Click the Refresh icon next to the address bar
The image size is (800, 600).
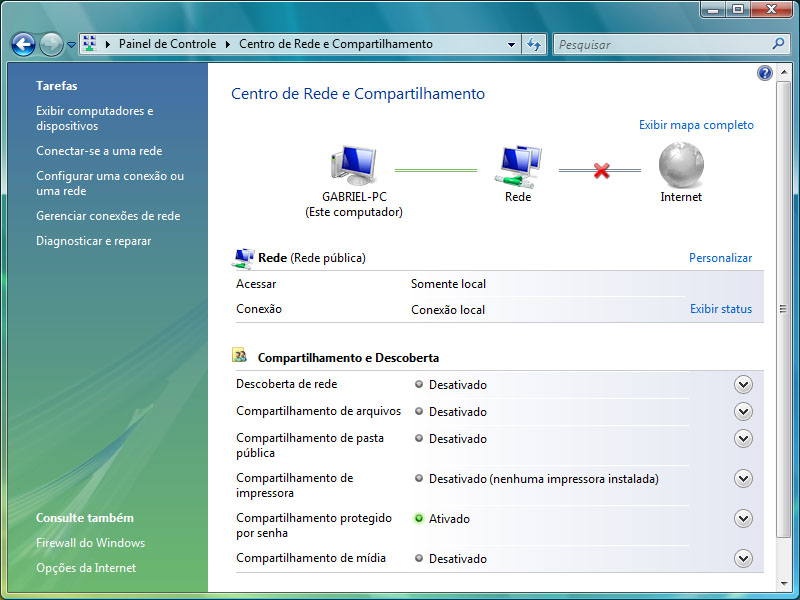(536, 44)
